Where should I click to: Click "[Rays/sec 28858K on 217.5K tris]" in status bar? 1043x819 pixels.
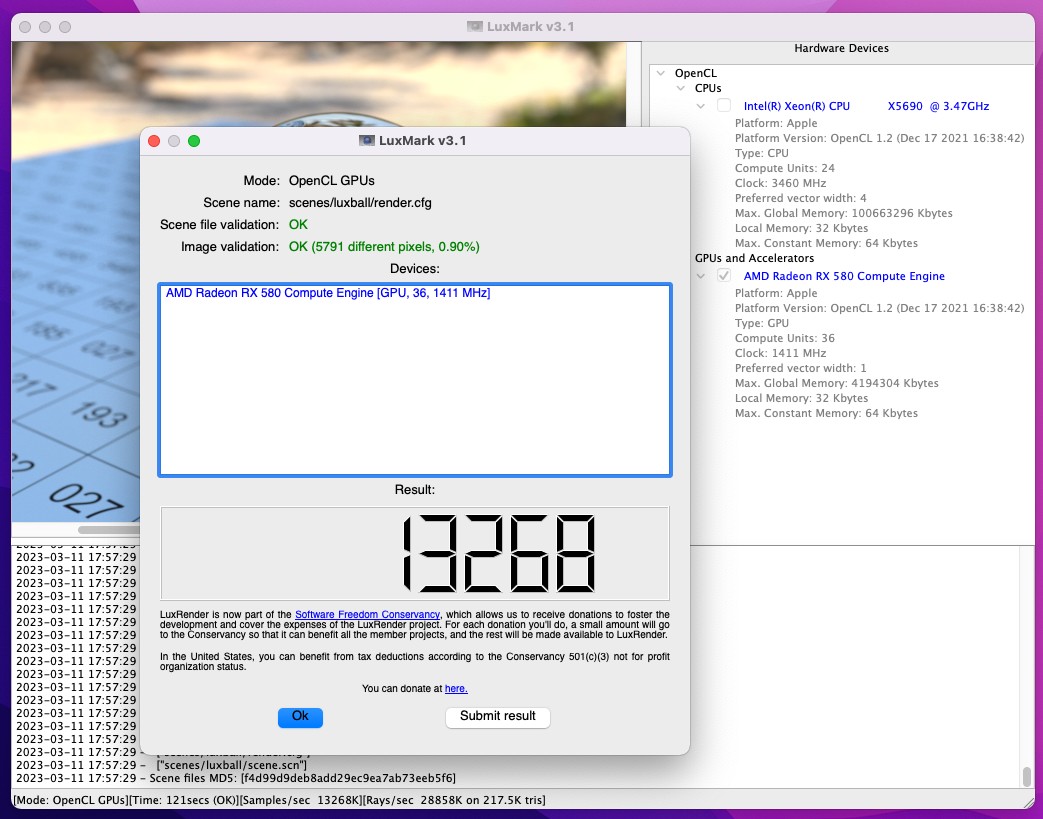(x=454, y=800)
